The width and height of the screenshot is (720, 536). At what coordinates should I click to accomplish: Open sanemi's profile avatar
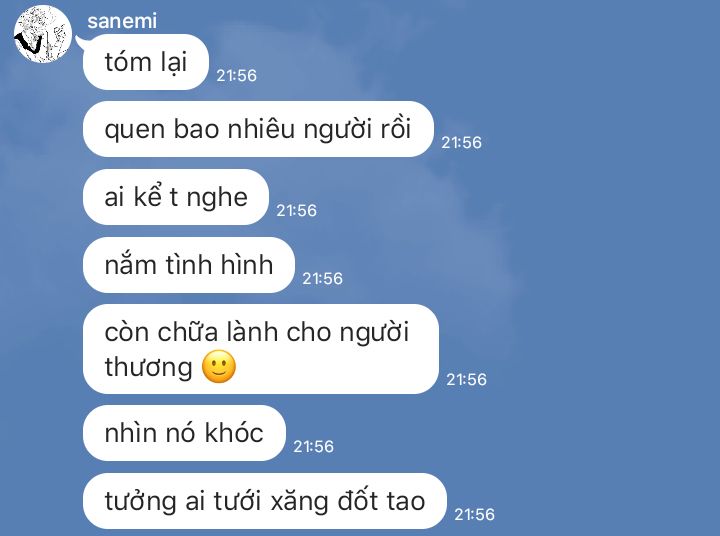(x=43, y=34)
